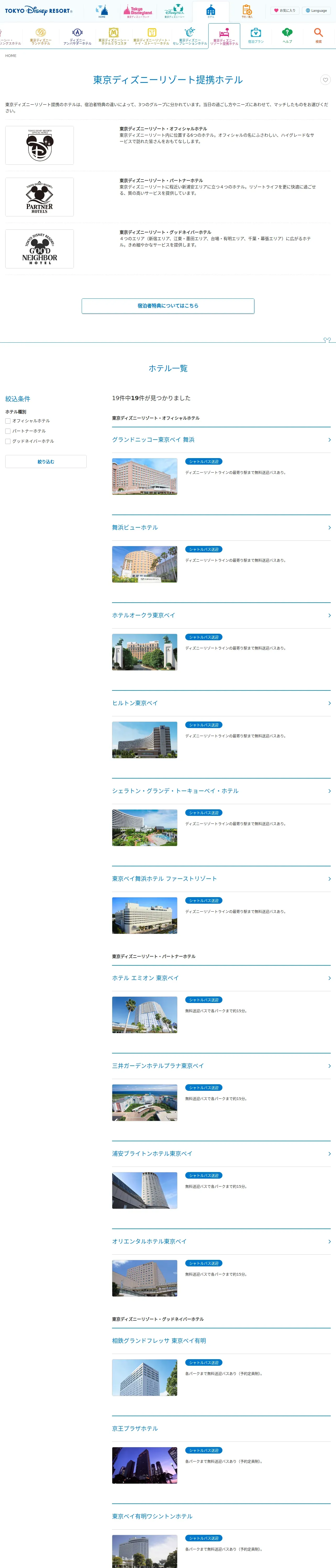Click the Good Neighbor Hotel logo
The width and height of the screenshot is (336, 1568).
pos(40,249)
